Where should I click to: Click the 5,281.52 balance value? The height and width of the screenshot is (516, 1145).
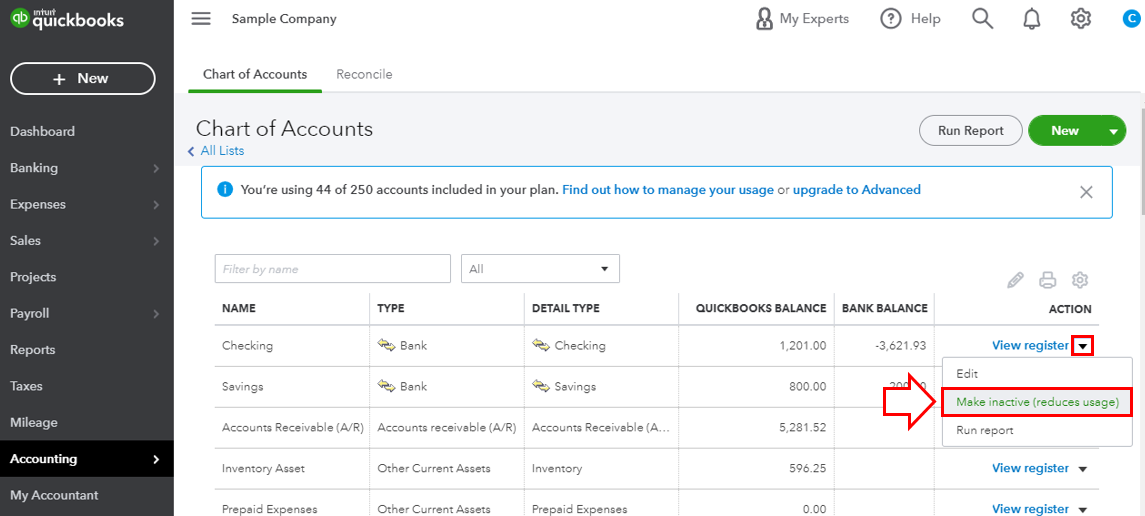coord(803,428)
